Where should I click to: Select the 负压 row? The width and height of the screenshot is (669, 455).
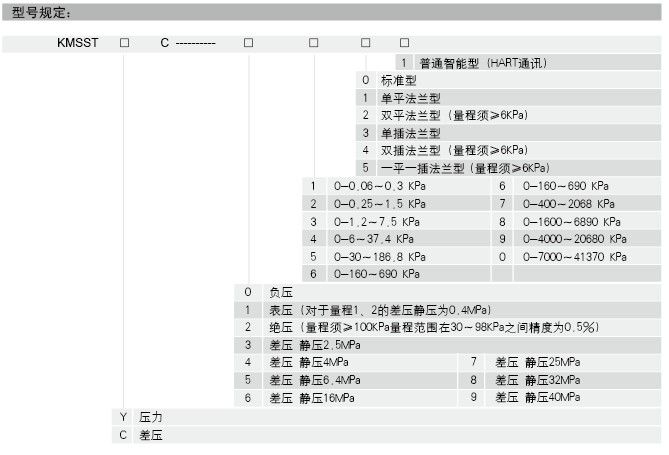tap(281, 292)
